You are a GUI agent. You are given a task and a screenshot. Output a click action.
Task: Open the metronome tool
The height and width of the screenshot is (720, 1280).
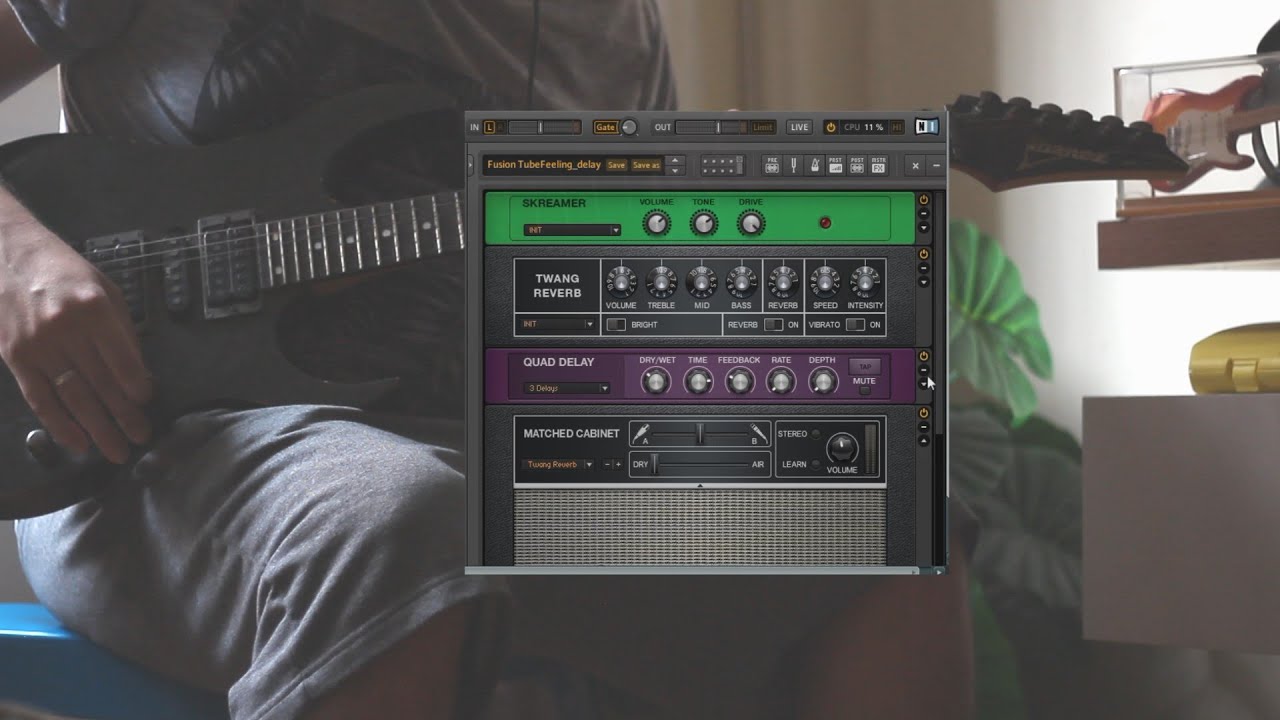coord(815,165)
